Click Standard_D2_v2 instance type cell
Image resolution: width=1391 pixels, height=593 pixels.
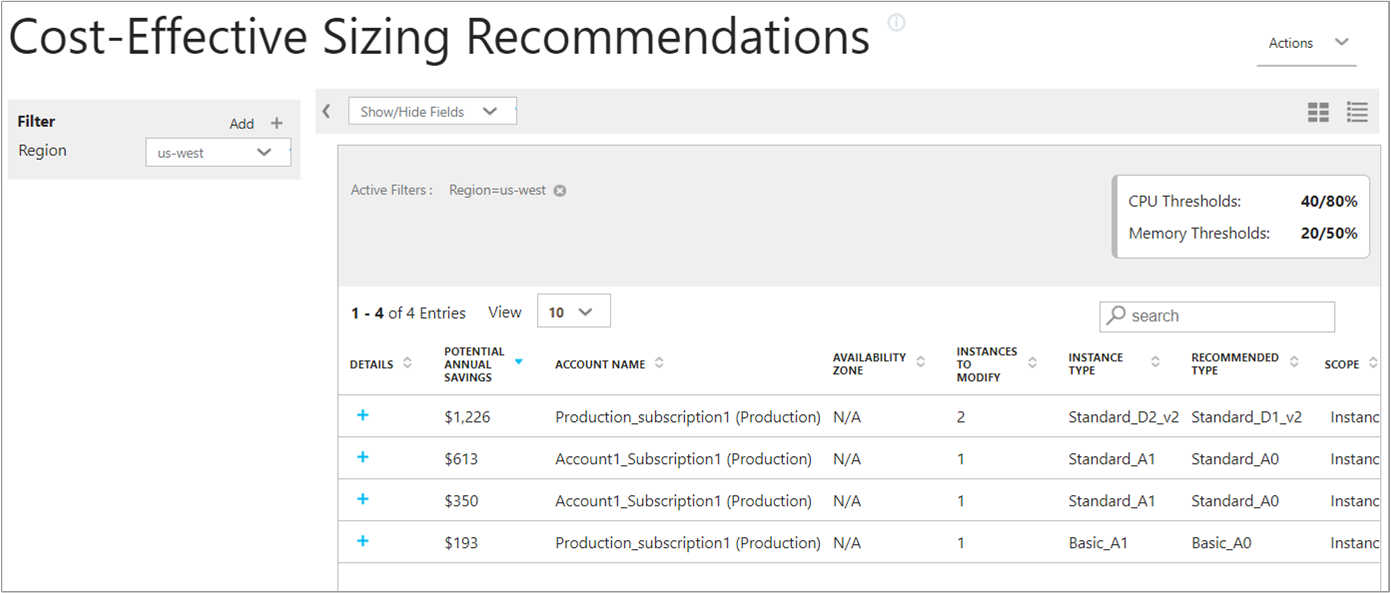[1124, 417]
